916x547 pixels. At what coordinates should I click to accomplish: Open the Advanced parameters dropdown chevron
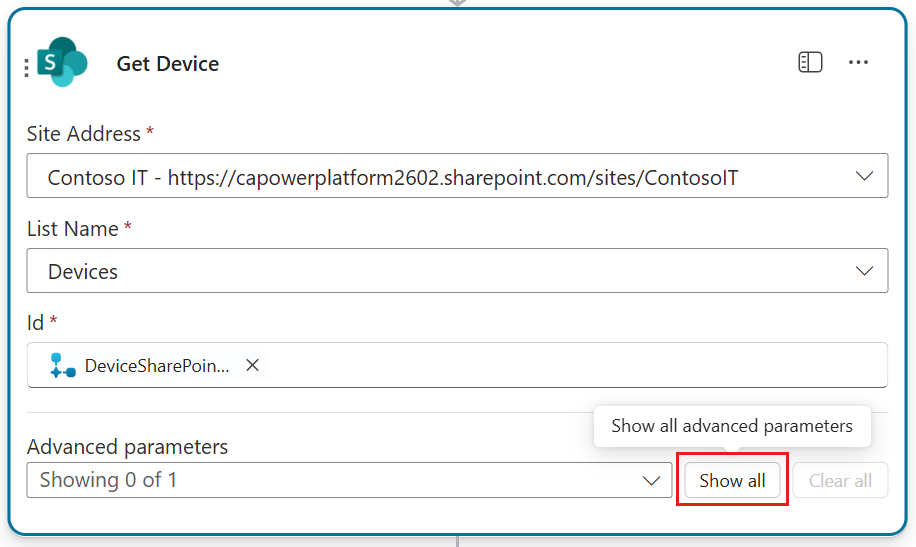(x=651, y=480)
